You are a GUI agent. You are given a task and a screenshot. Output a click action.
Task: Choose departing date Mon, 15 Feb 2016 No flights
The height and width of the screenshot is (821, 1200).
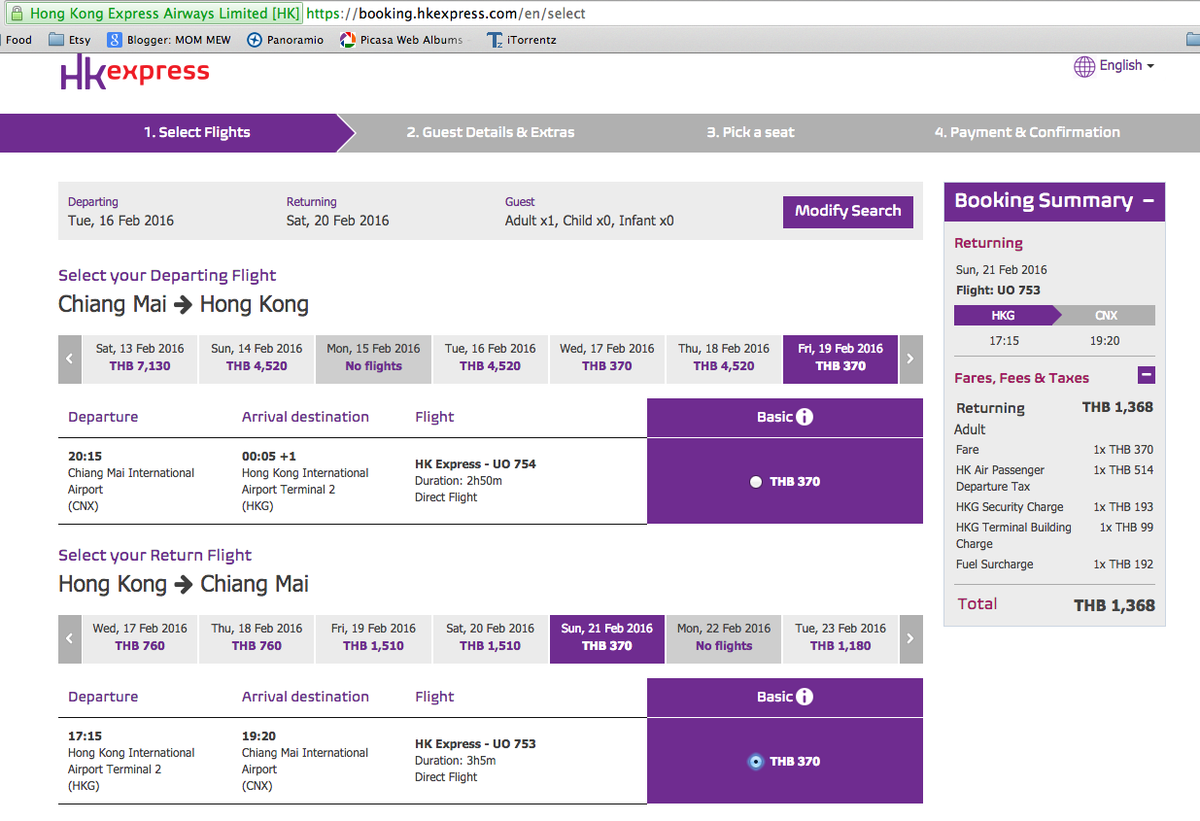point(374,357)
